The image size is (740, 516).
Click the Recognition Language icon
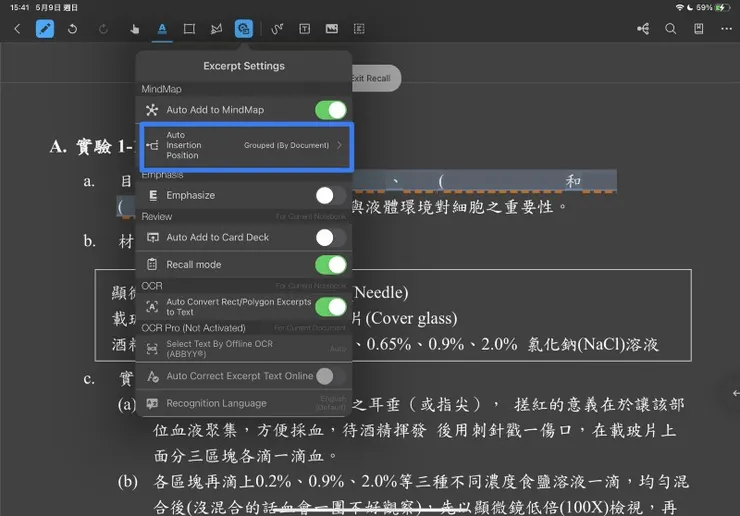click(152, 403)
